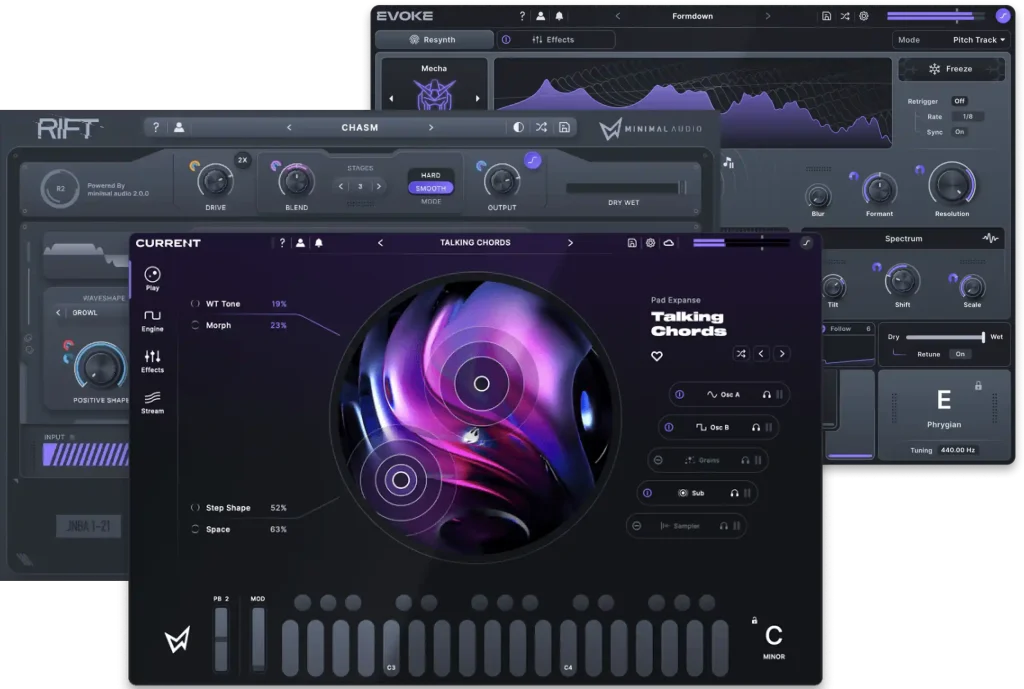Viewport: 1024px width, 689px height.
Task: Click the randomize shuffle icon in Current
Action: click(741, 354)
